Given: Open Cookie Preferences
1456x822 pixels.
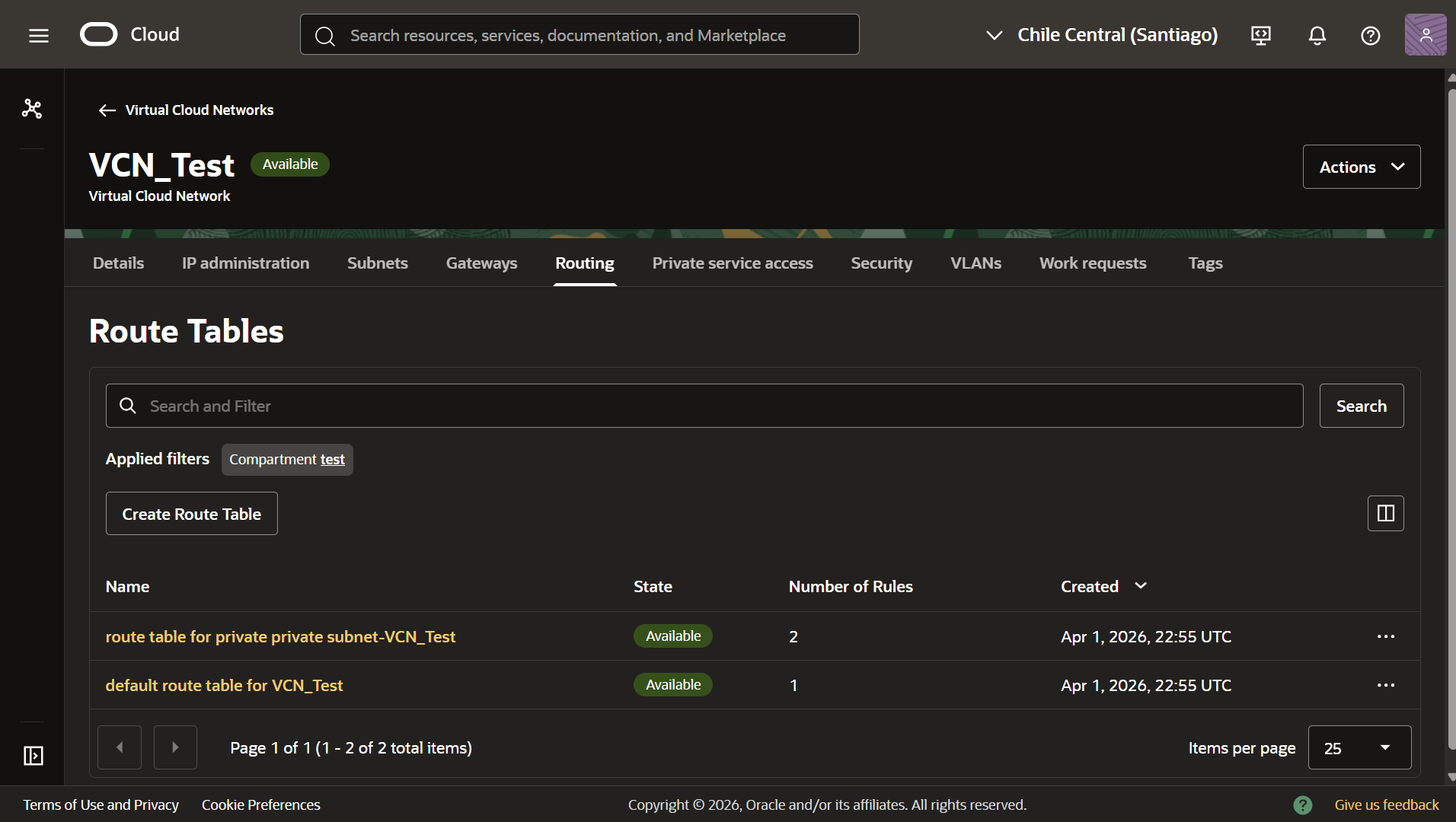Looking at the screenshot, I should (261, 805).
